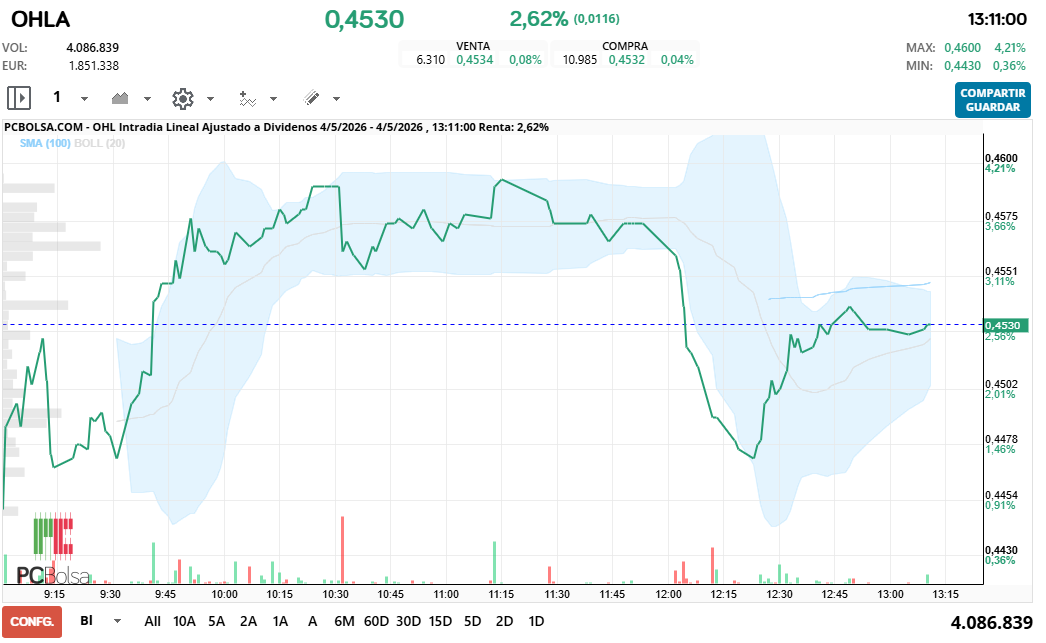Click the 0,4575 price axis label

click(x=1001, y=216)
